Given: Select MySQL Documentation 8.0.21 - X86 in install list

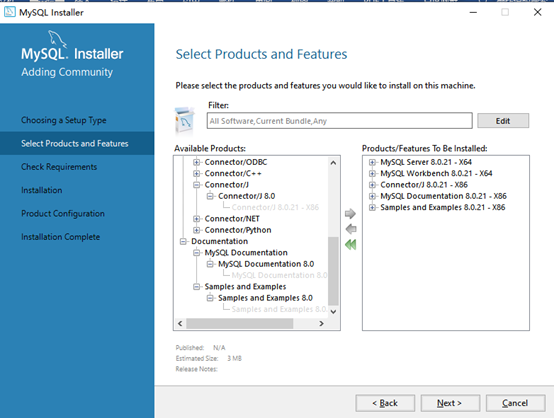Looking at the screenshot, I should tap(443, 196).
